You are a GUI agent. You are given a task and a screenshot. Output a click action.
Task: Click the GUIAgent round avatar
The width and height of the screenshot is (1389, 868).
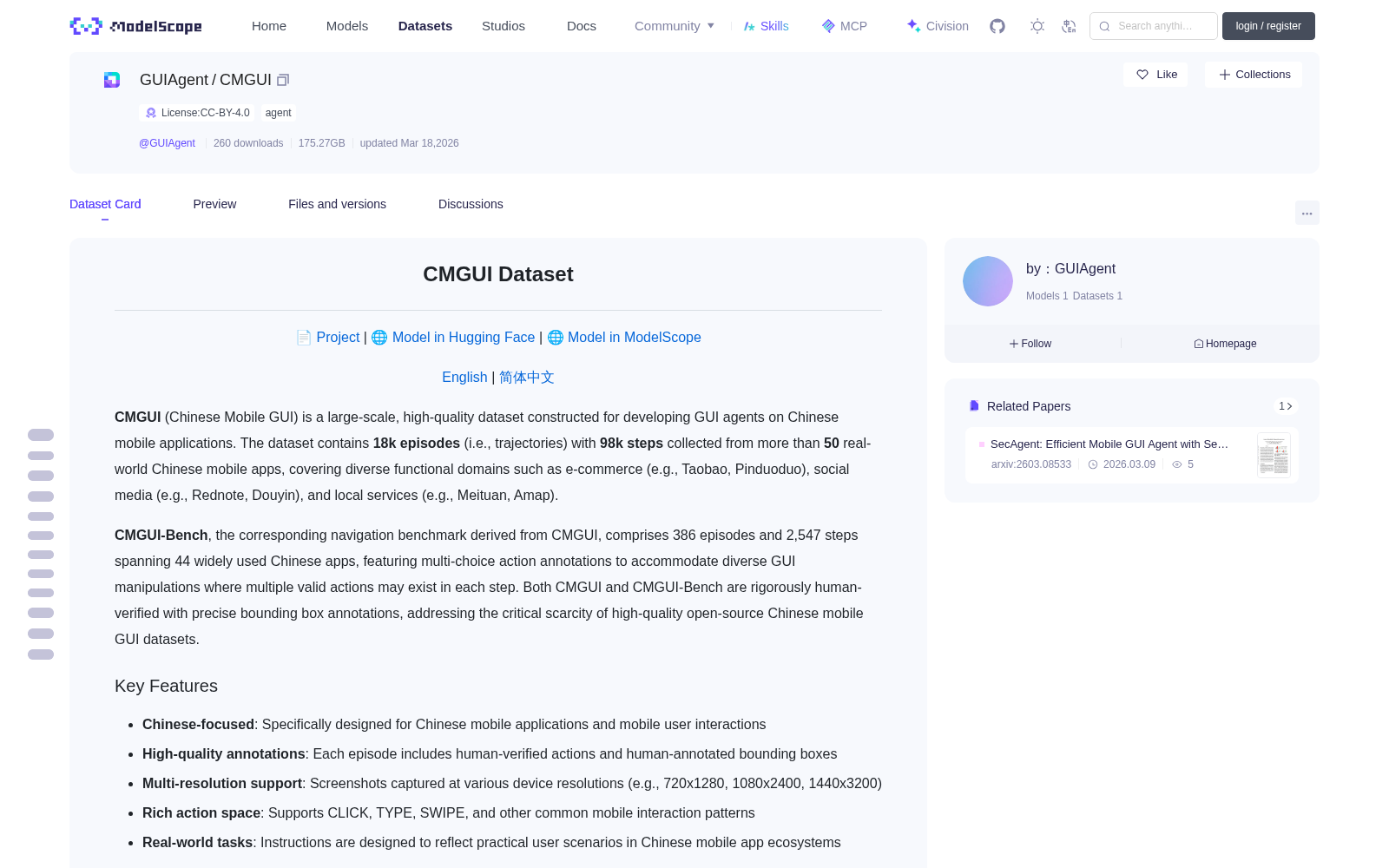(988, 281)
